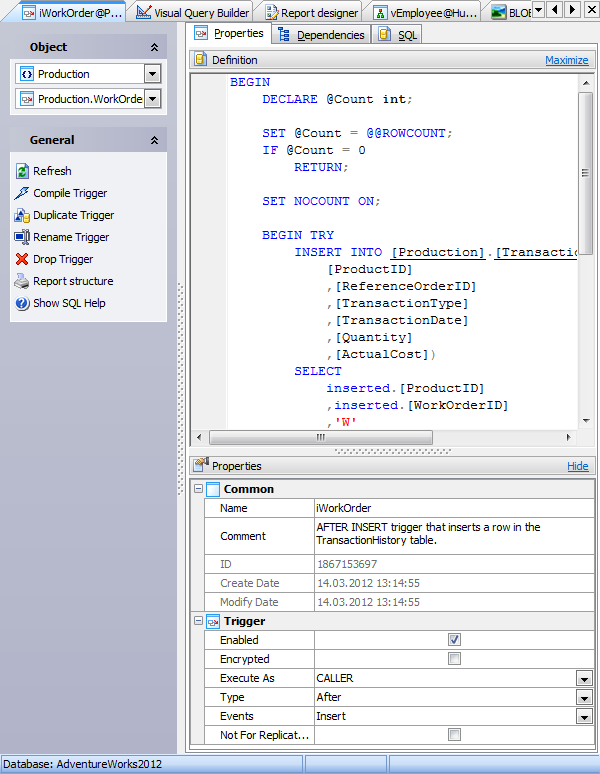Open the Execute As dropdown
This screenshot has height=774, width=600.
[584, 679]
